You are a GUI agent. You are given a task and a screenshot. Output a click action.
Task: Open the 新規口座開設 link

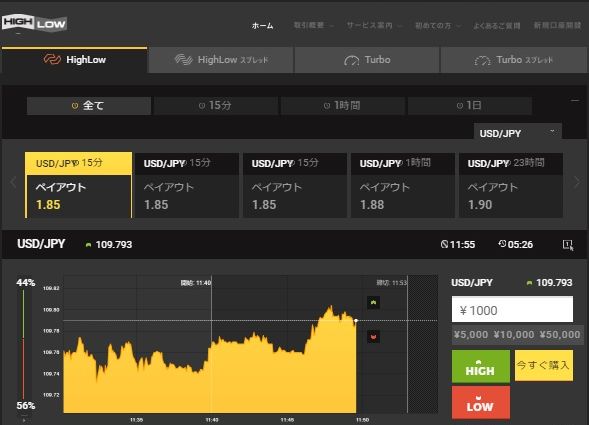tap(557, 26)
